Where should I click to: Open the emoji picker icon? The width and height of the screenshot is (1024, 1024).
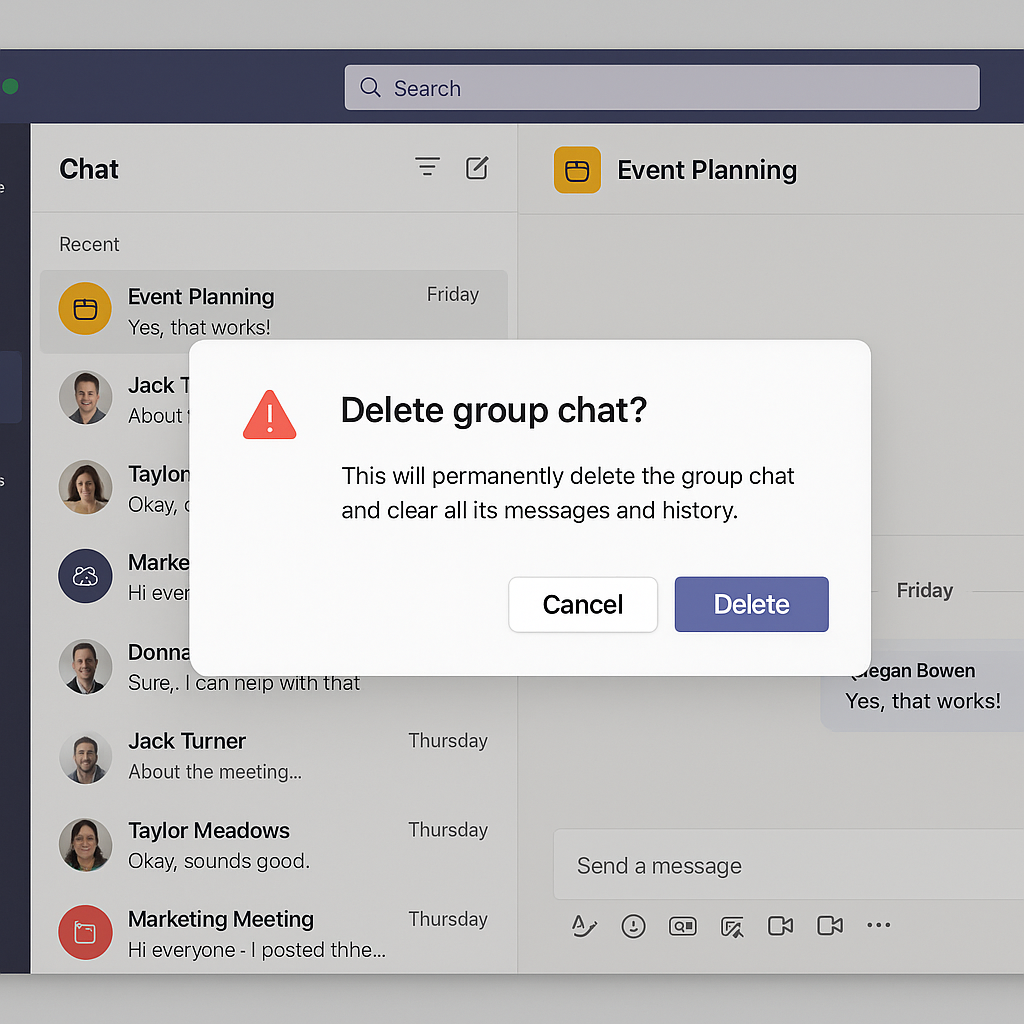(x=633, y=926)
